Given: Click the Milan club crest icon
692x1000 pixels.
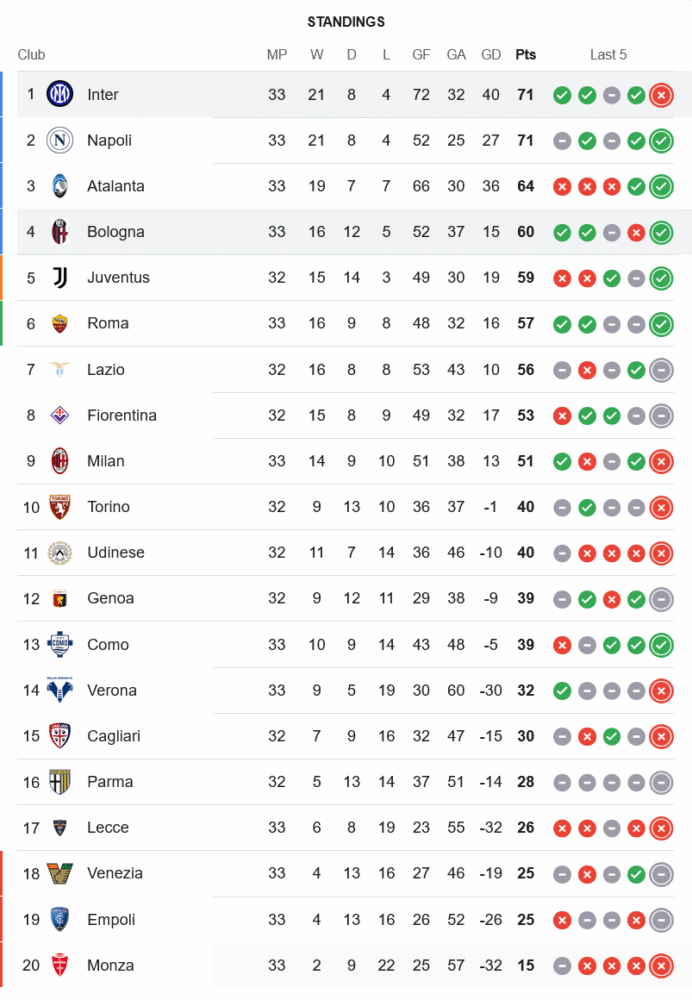Looking at the screenshot, I should point(60,461).
